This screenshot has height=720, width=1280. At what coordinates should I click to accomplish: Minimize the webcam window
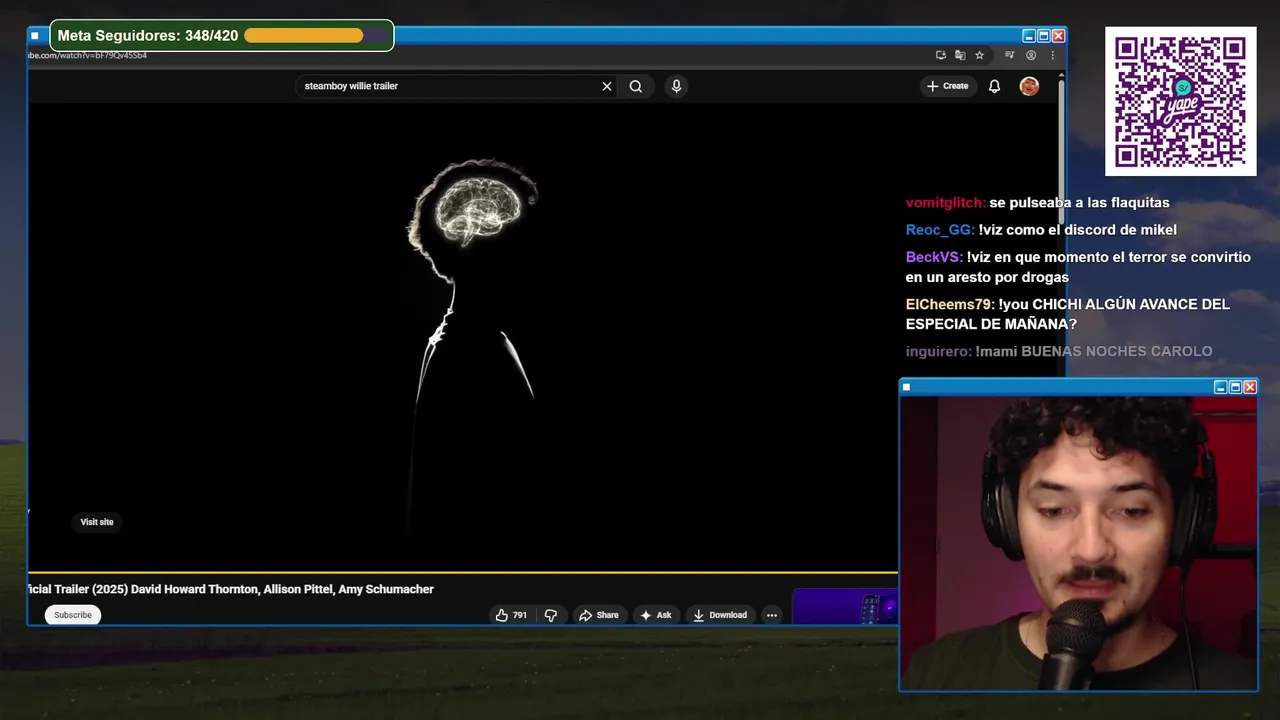1220,387
